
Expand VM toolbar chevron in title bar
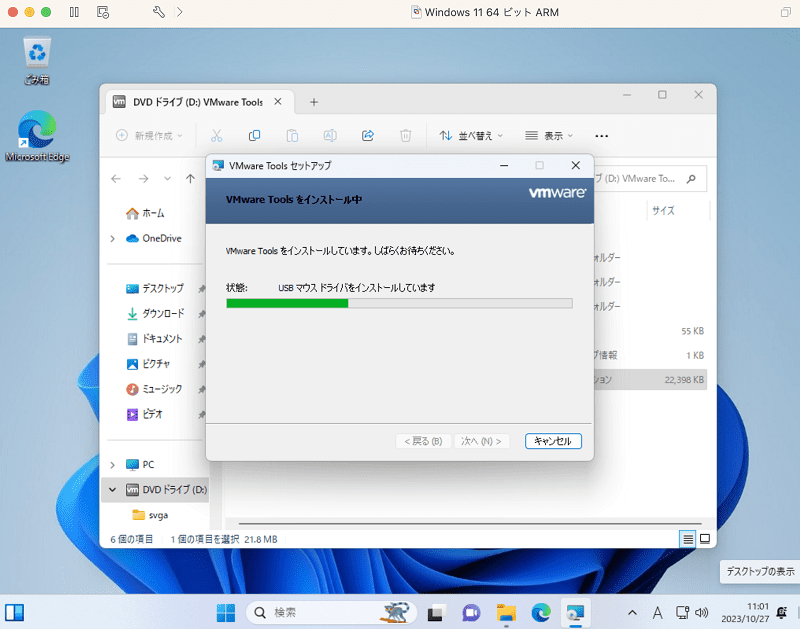(x=179, y=12)
